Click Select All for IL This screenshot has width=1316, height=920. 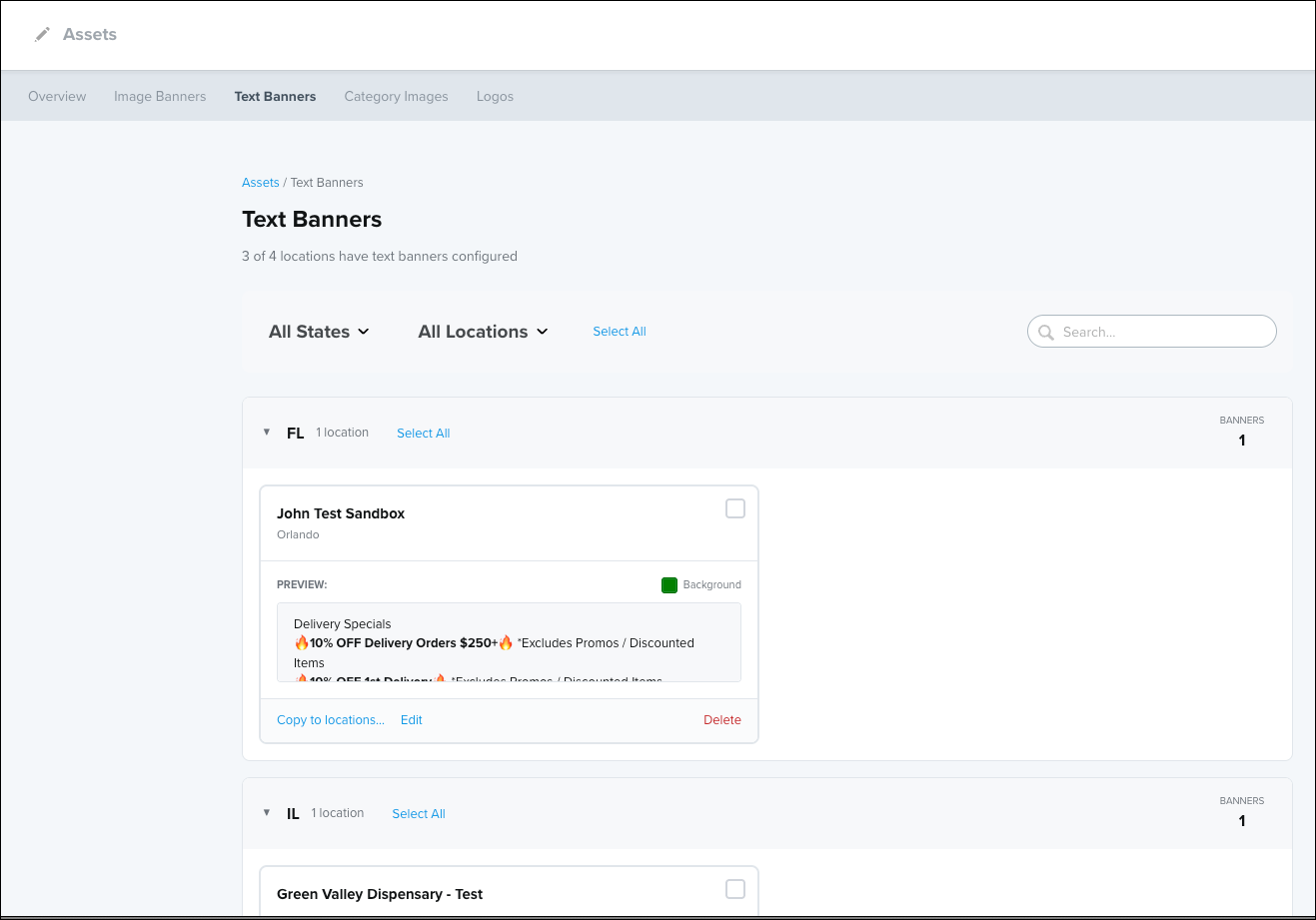(419, 814)
